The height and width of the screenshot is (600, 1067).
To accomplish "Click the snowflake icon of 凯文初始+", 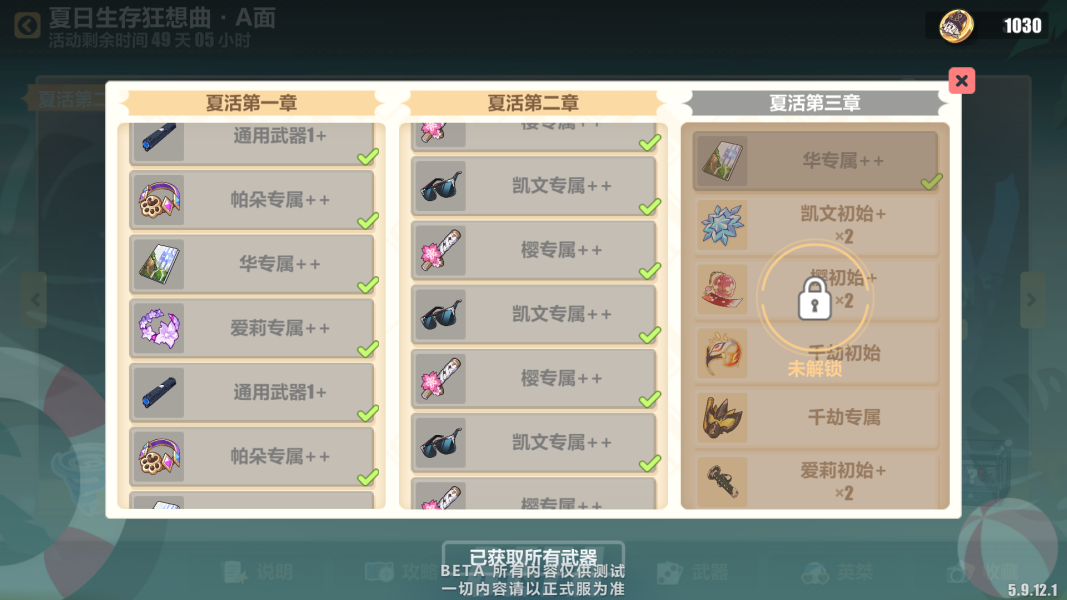I will tap(723, 225).
